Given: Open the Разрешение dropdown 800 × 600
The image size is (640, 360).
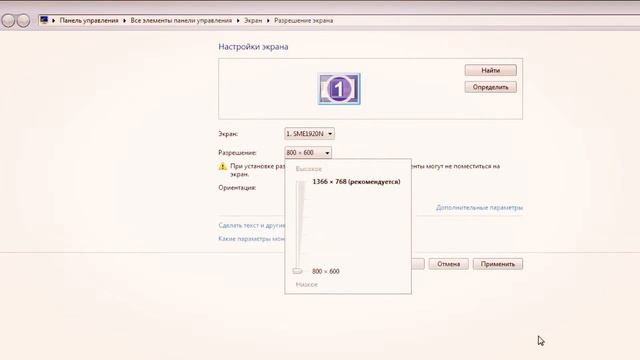Looking at the screenshot, I should tap(308, 153).
